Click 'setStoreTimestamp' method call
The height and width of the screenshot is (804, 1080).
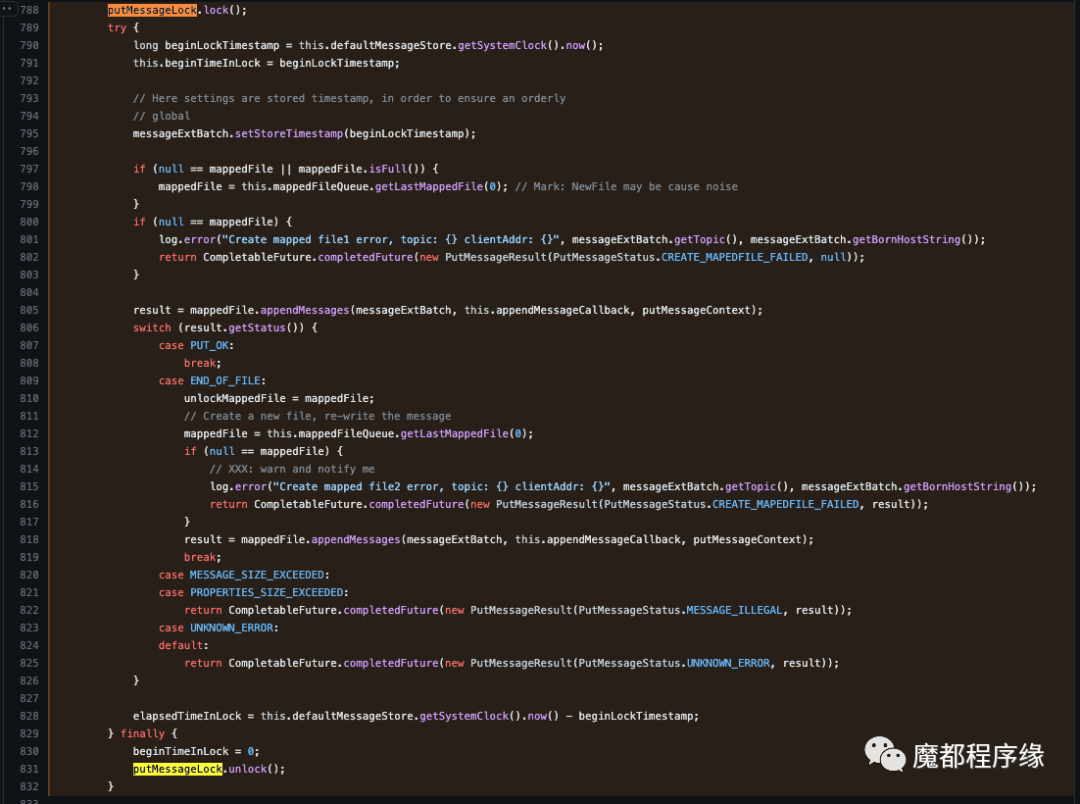[289, 134]
